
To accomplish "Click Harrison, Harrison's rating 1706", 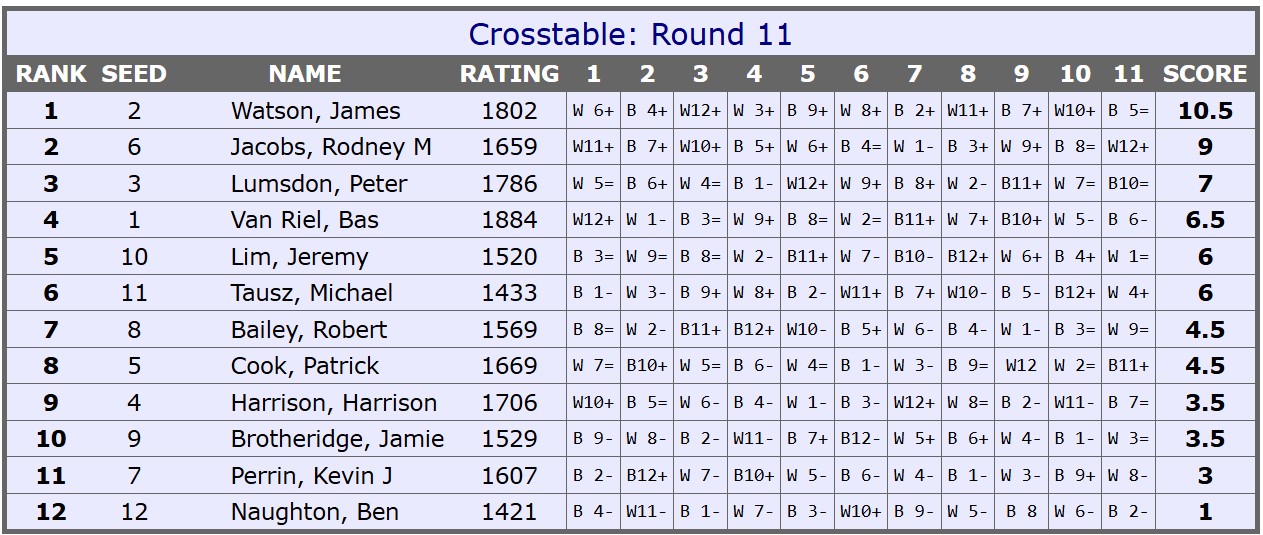I will (509, 403).
